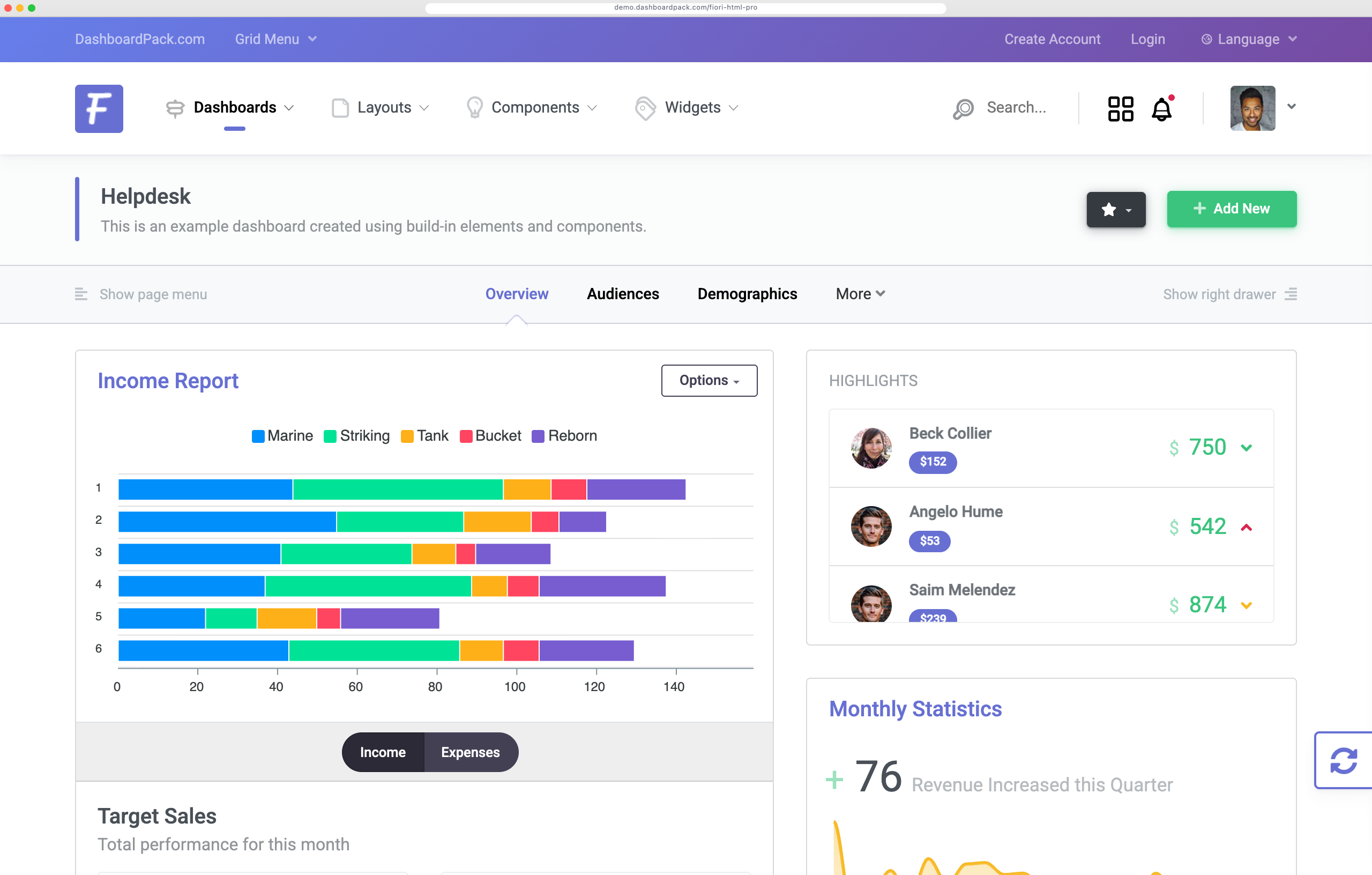Switch chart to Income
Viewport: 1372px width, 875px height.
point(383,752)
